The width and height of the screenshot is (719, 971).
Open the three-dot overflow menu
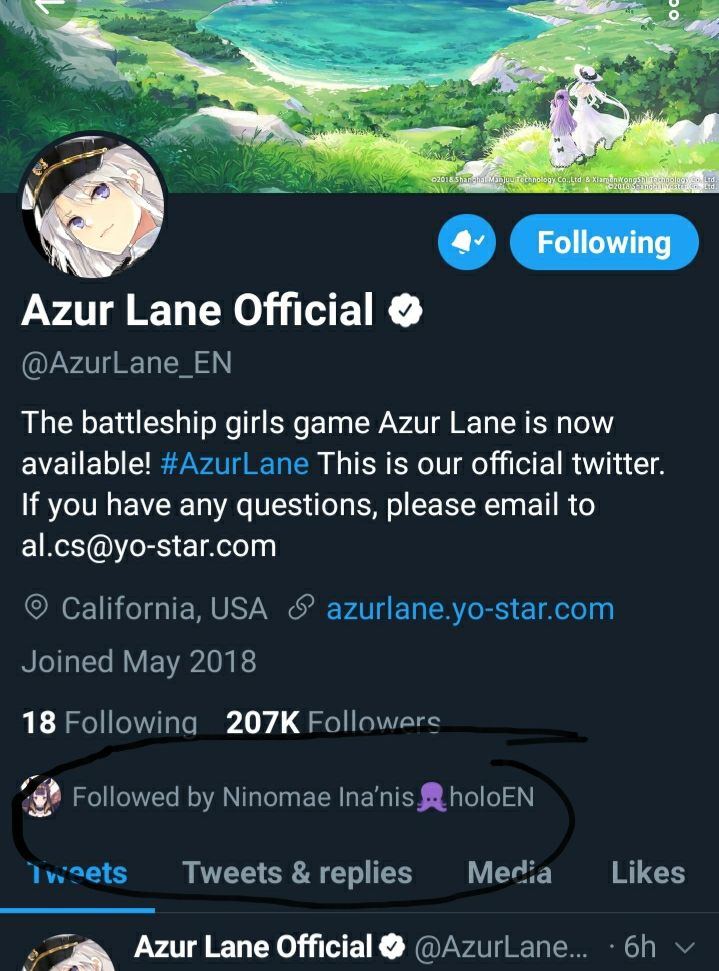click(x=674, y=8)
